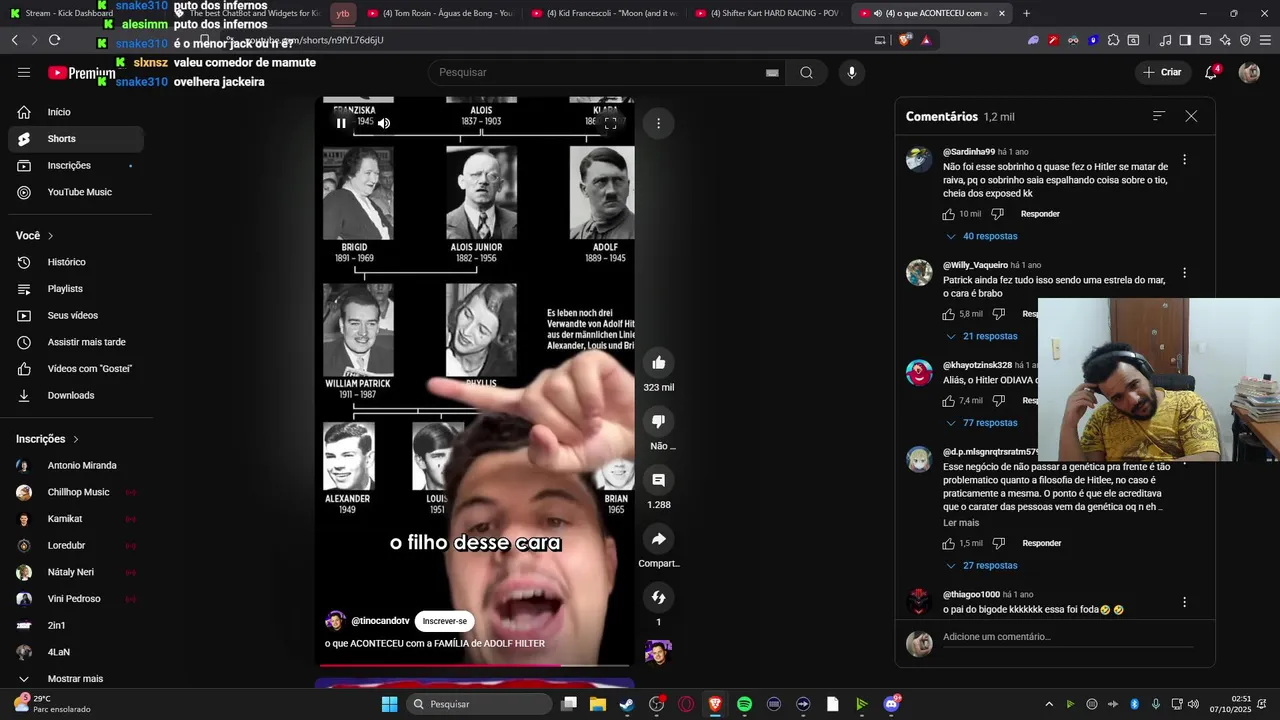Switch to the Tom Rosin browser tab
The height and width of the screenshot is (720, 1280).
(438, 13)
